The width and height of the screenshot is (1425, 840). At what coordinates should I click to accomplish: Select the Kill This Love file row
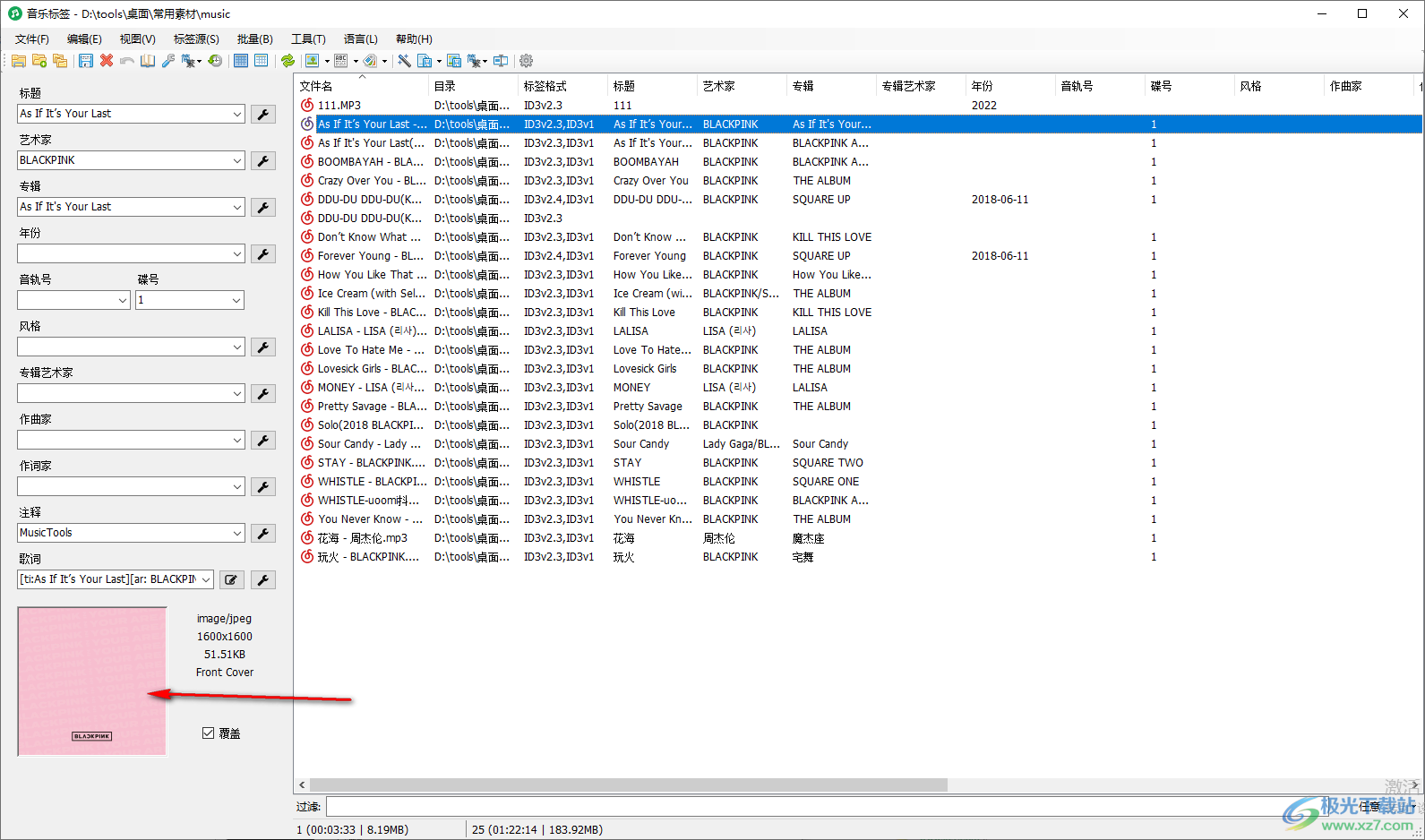tap(858, 312)
